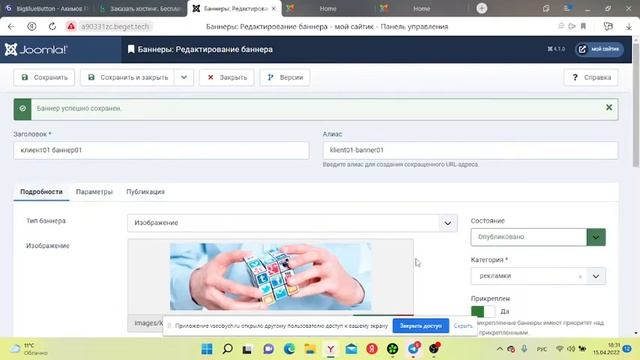640x360 pixels.
Task: Focus the Заголовок title field
Action: tap(161, 150)
